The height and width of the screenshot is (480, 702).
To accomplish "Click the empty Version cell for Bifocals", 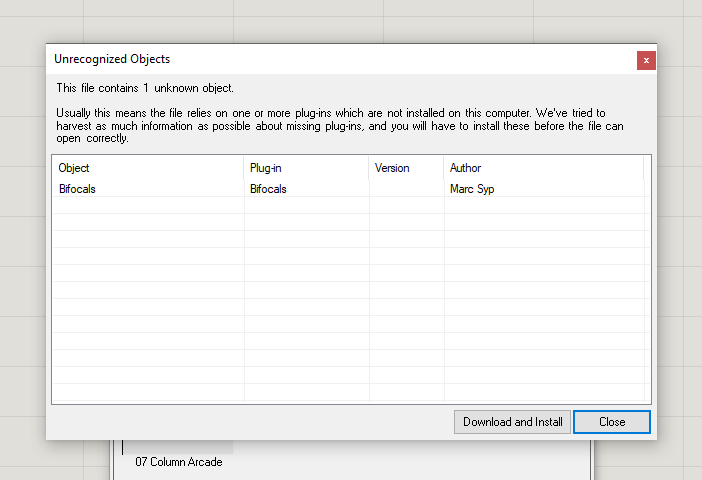I will pyautogui.click(x=406, y=189).
